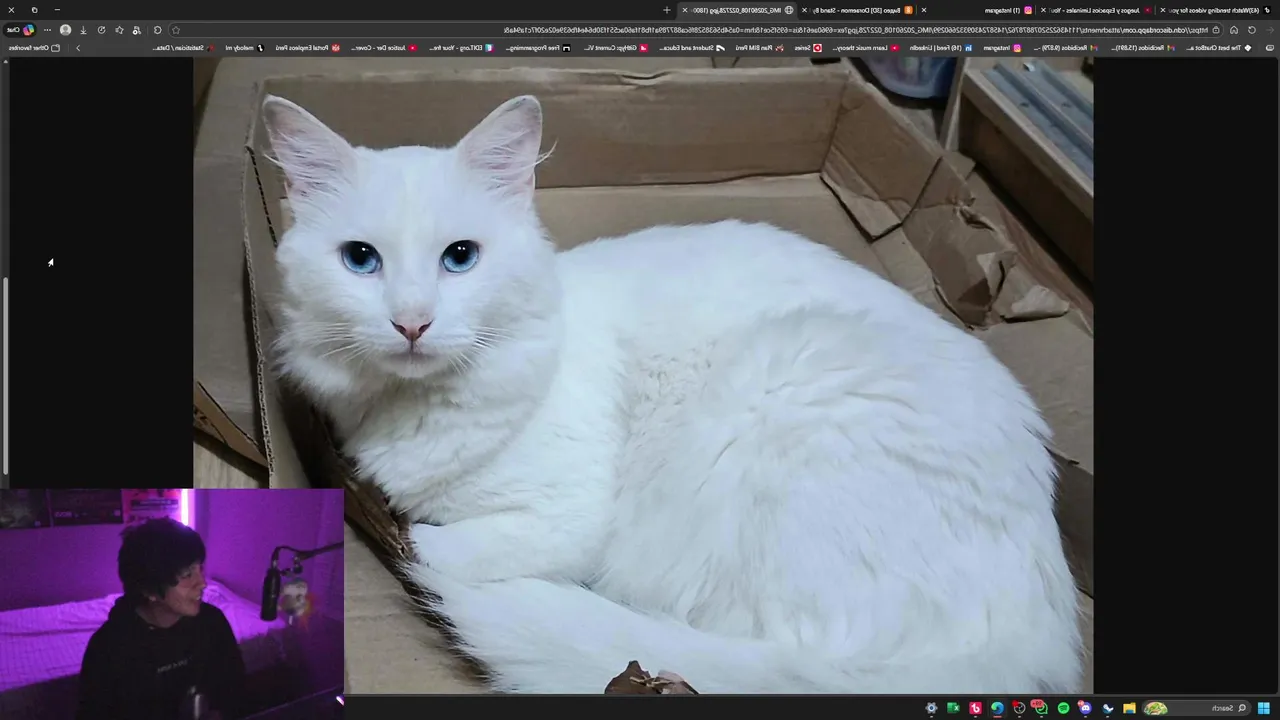Open Excel from the taskbar
This screenshot has width=1280, height=720.
point(953,708)
